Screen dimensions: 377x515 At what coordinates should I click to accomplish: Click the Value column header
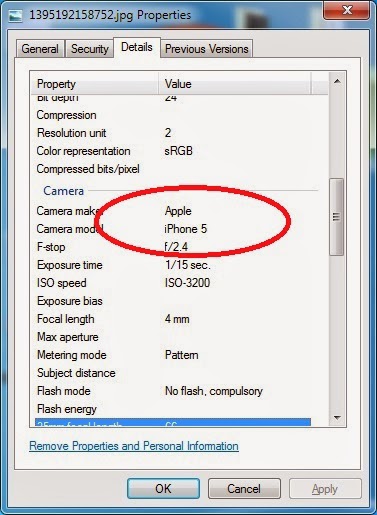click(x=235, y=84)
